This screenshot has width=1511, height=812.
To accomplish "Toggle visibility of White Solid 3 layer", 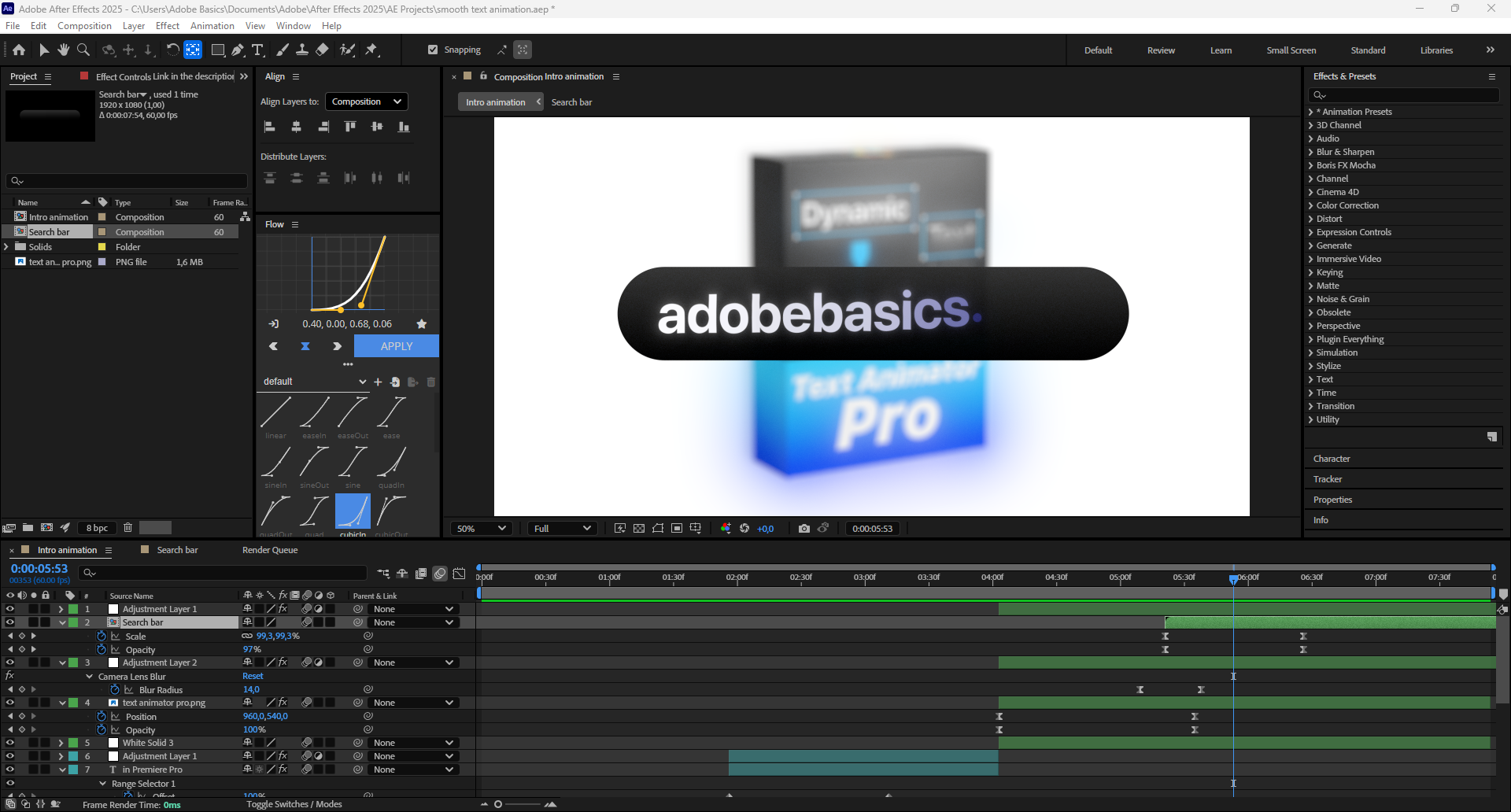I will click(10, 743).
